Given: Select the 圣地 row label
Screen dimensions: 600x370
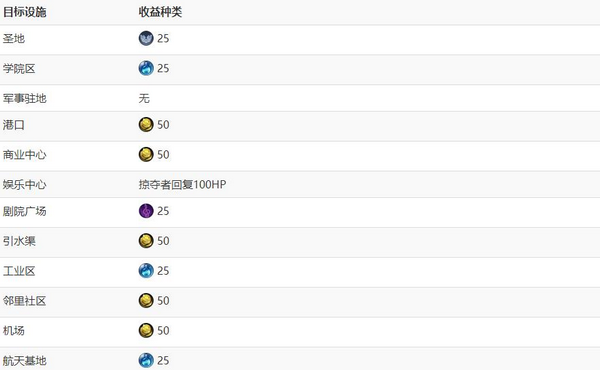Looking at the screenshot, I should click(14, 38).
